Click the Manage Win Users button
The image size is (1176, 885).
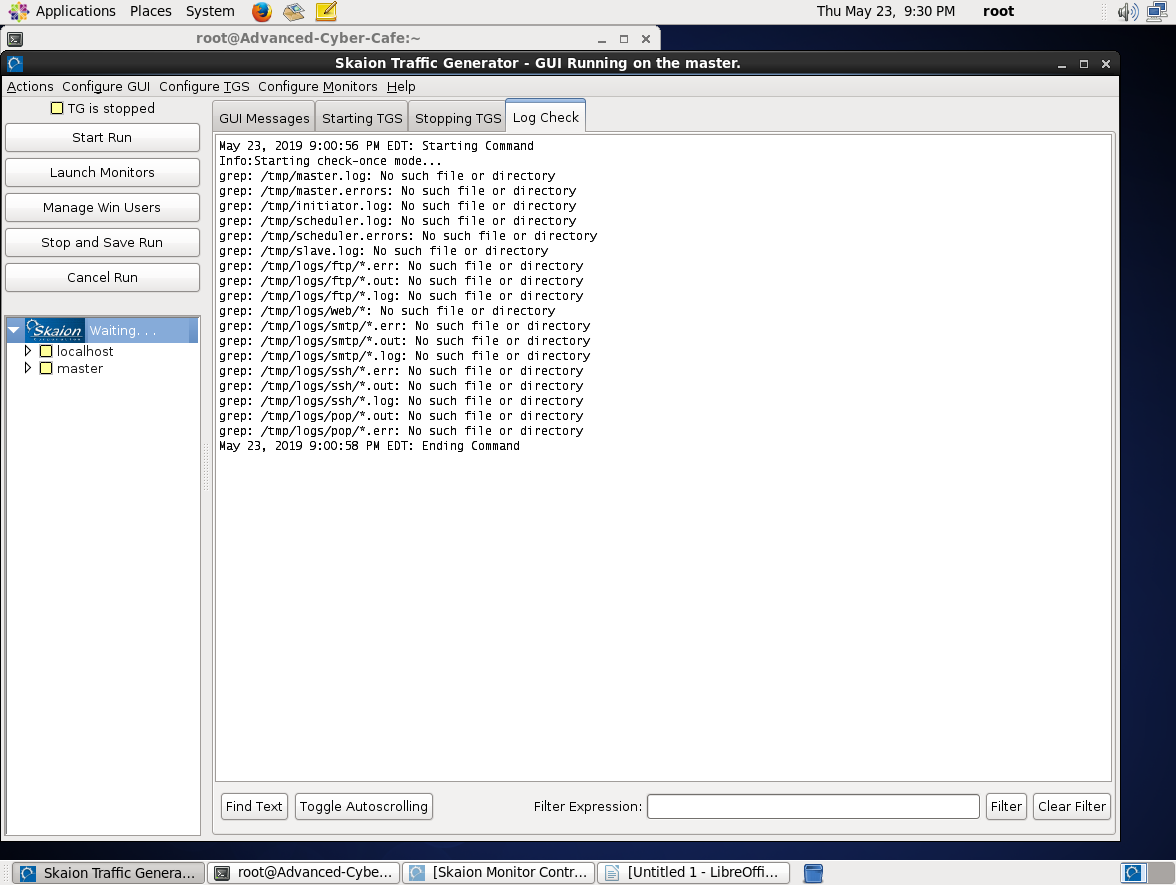click(102, 208)
